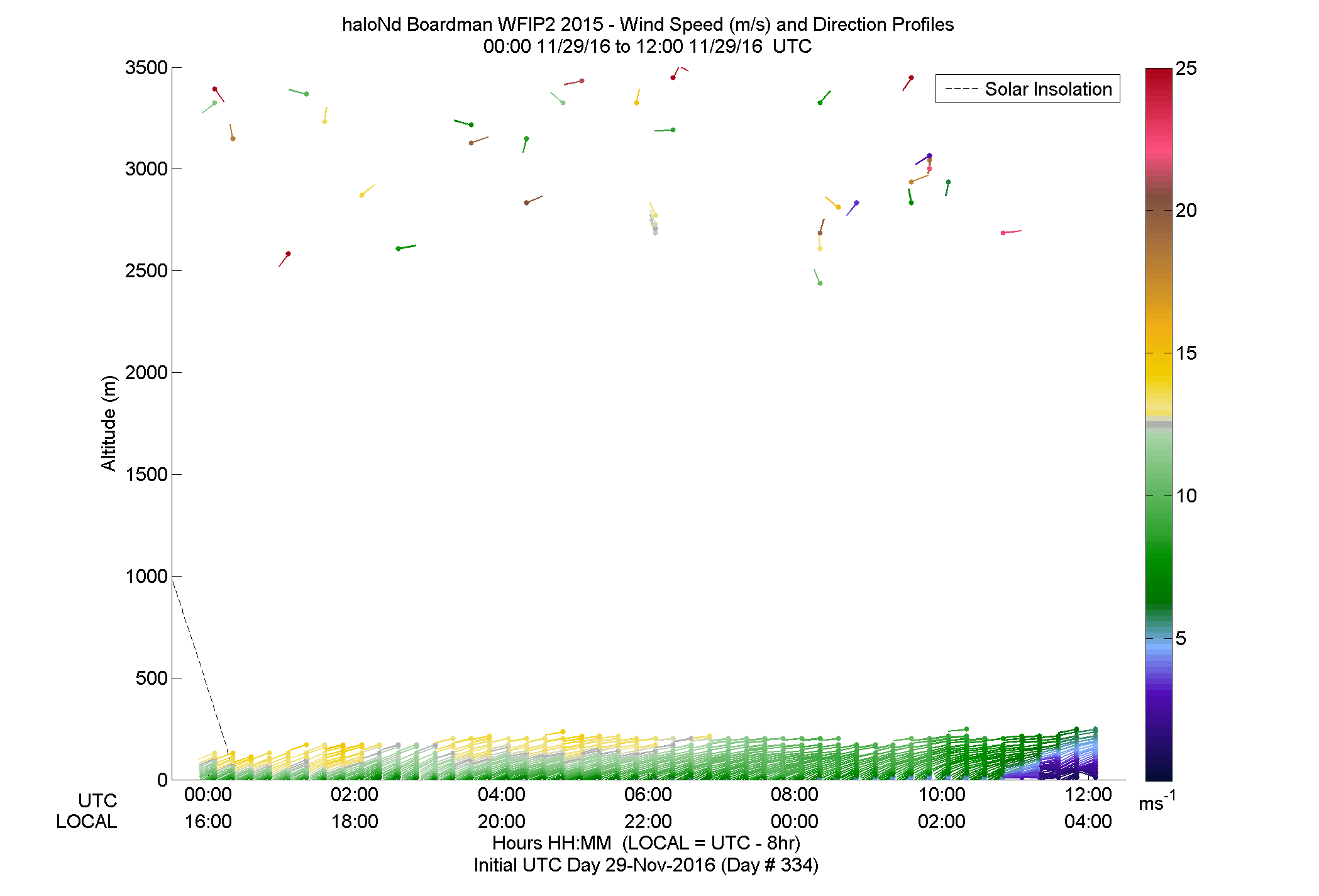Click the UTC 10:00 time label
The height and width of the screenshot is (896, 1319).
942,795
